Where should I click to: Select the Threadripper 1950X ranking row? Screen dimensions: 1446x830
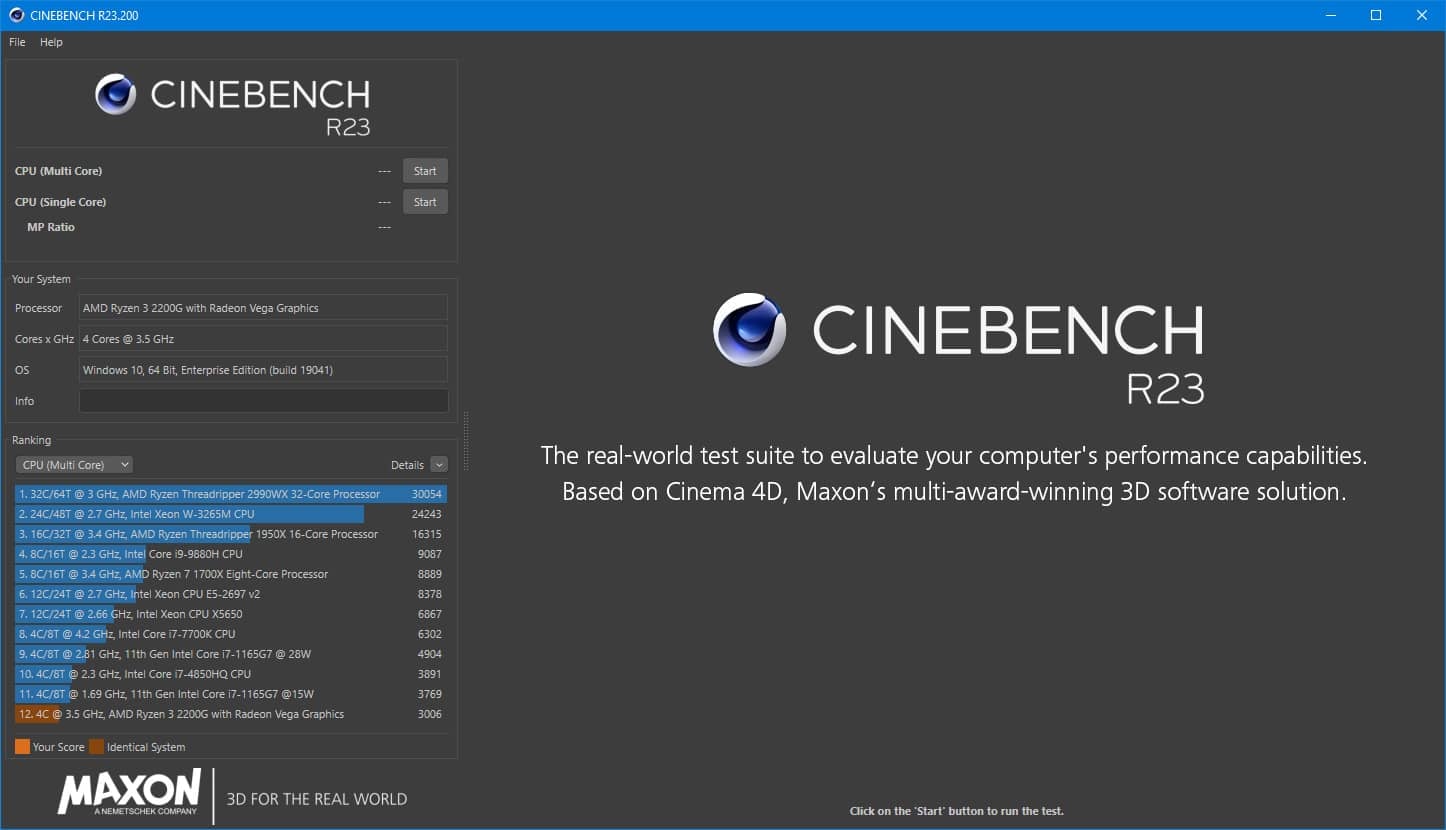[231, 534]
